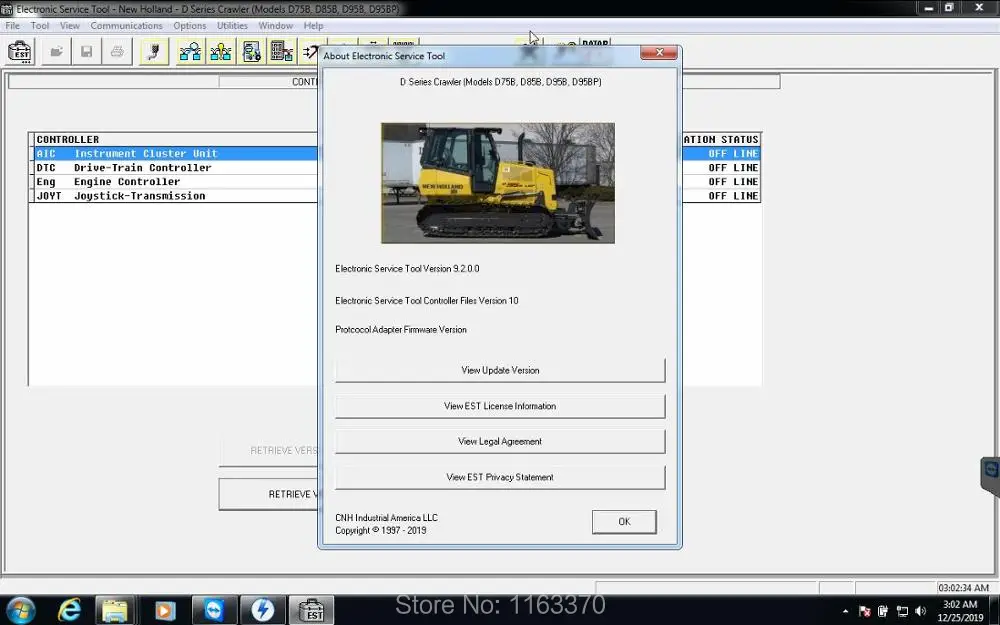Viewport: 1000px width, 625px height.
Task: Open the Help menu
Action: point(313,26)
